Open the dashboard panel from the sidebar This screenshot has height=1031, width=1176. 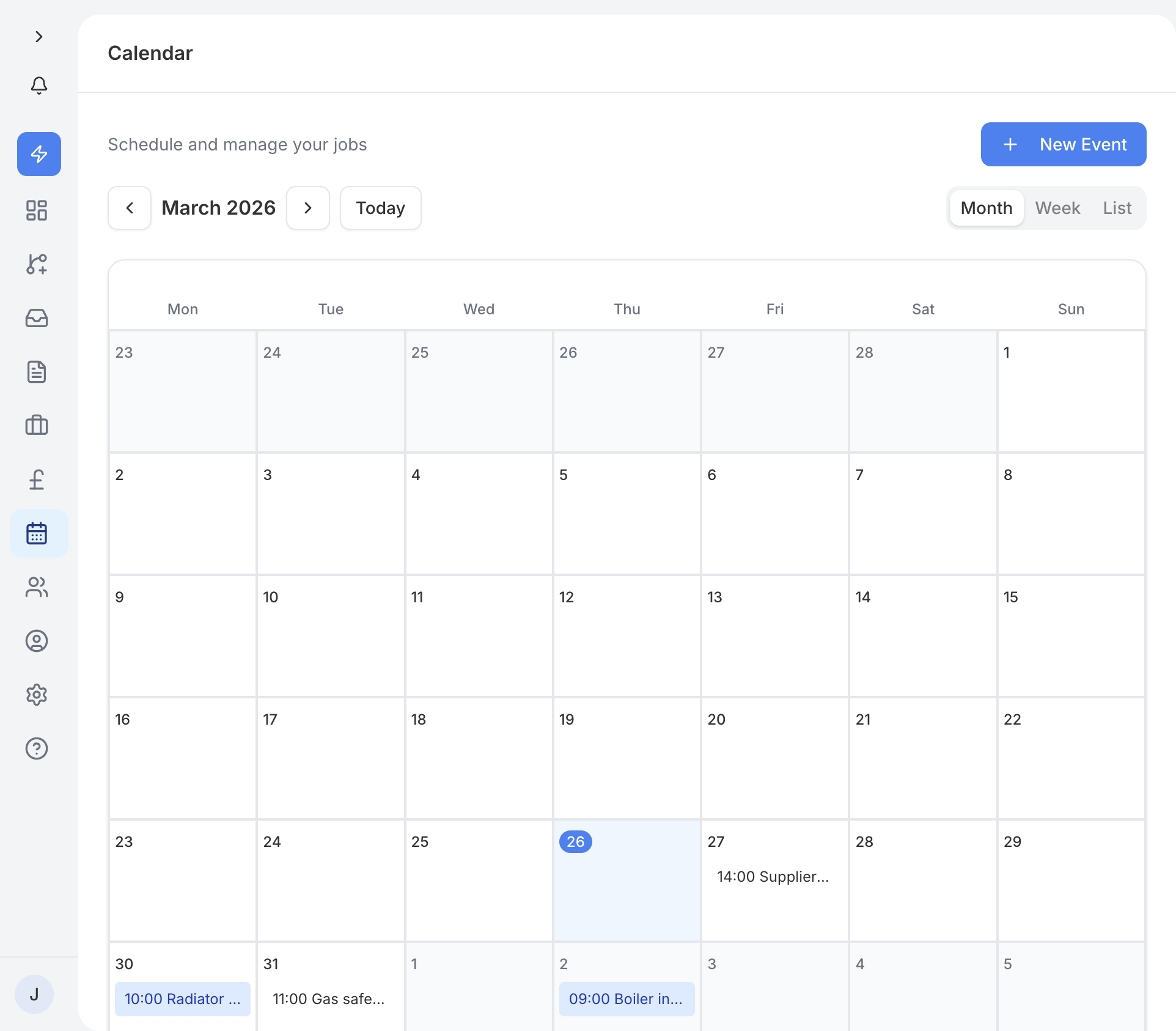pyautogui.click(x=37, y=210)
